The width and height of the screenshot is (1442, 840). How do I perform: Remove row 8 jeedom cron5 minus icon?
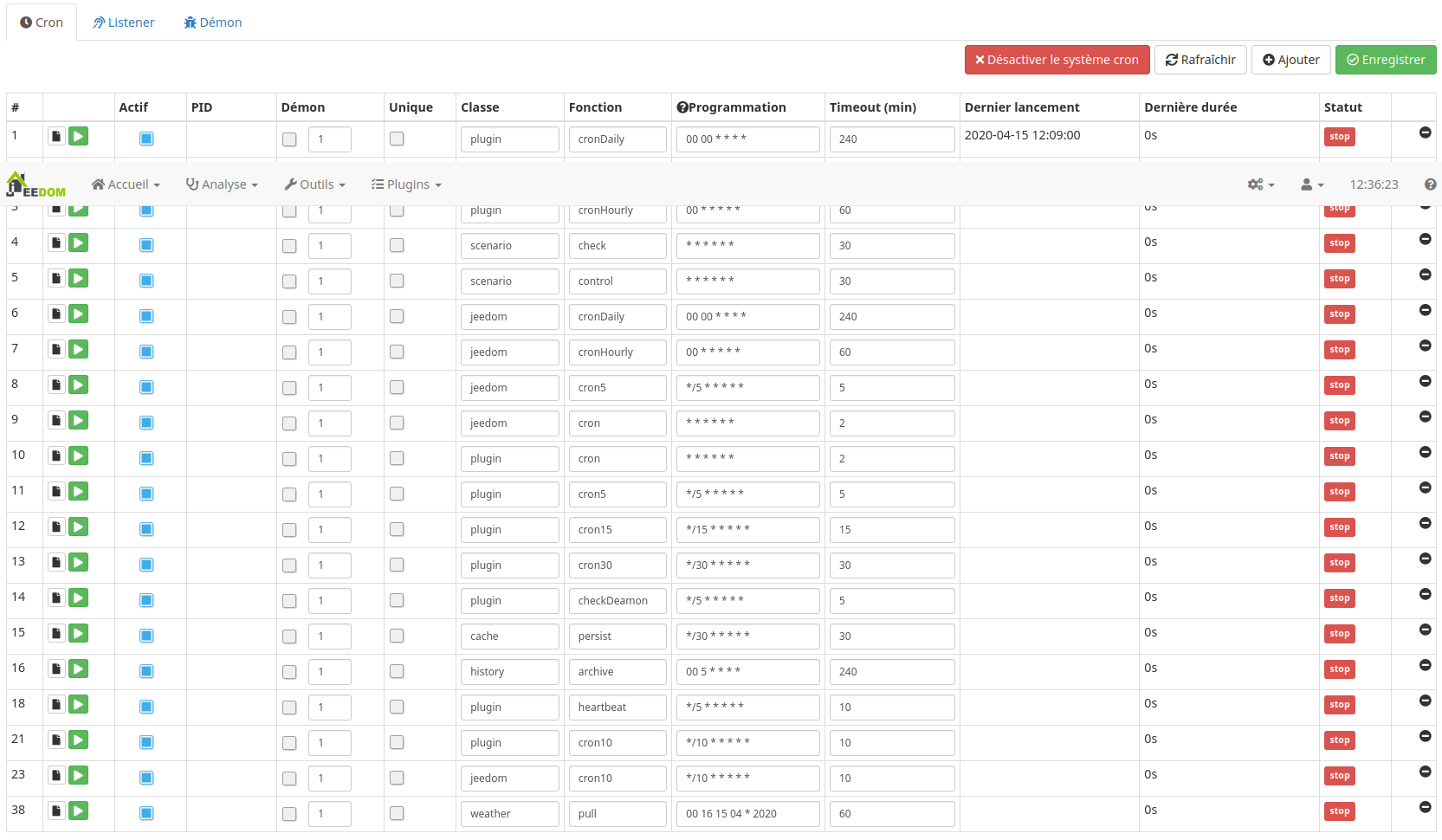click(x=1425, y=381)
